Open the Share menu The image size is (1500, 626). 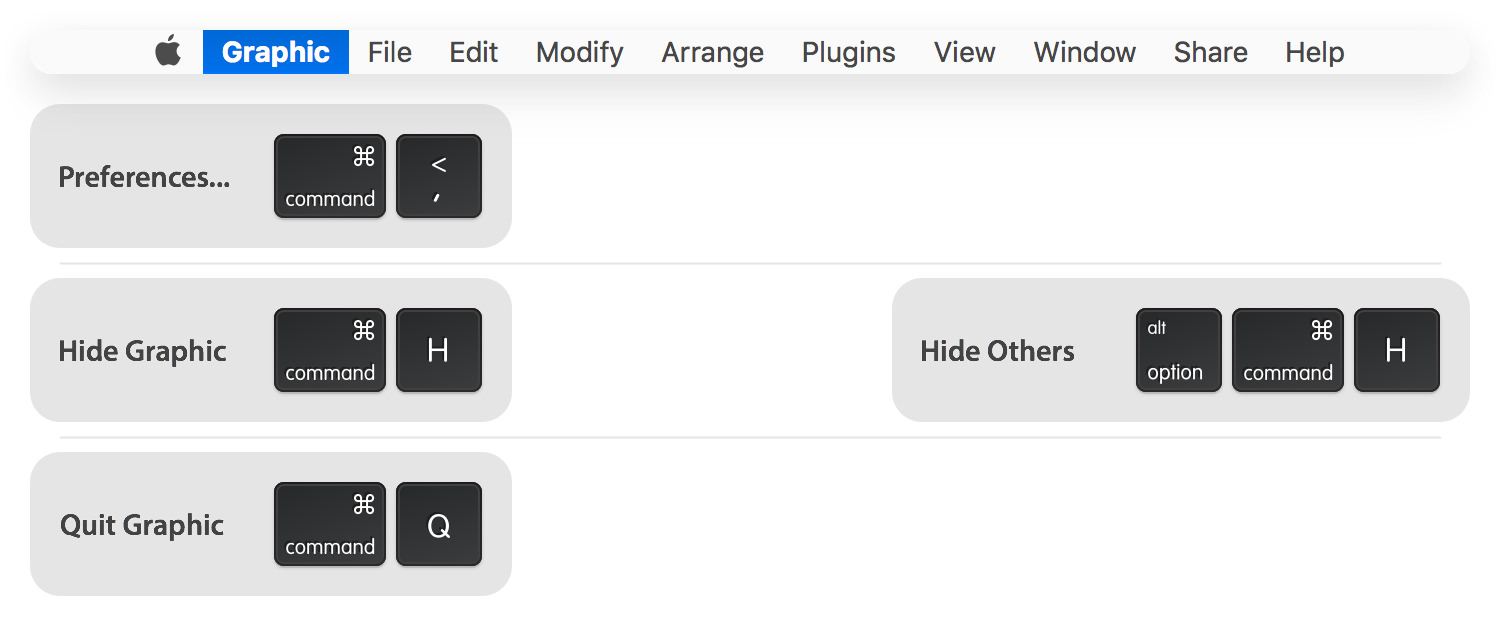pos(1211,52)
